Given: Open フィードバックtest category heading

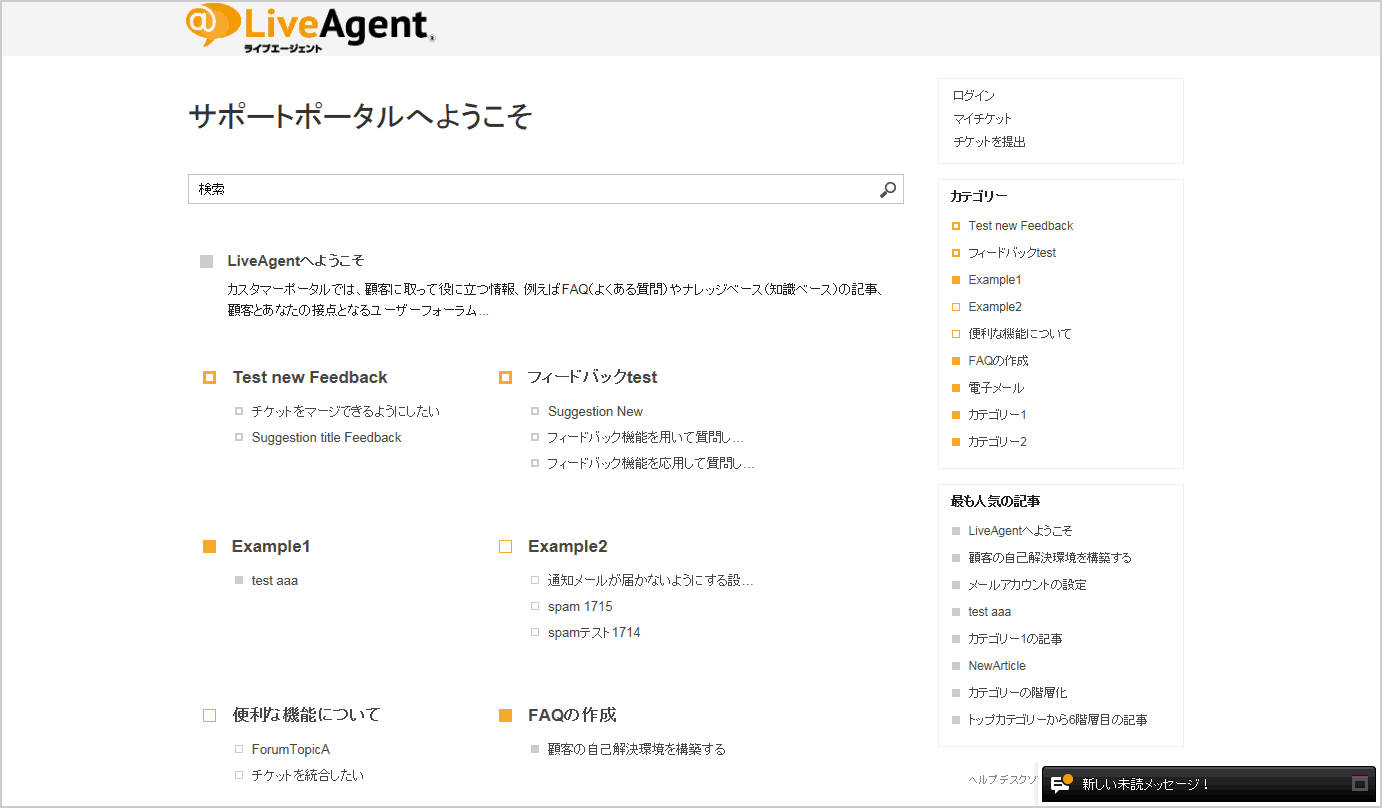Looking at the screenshot, I should (x=592, y=377).
